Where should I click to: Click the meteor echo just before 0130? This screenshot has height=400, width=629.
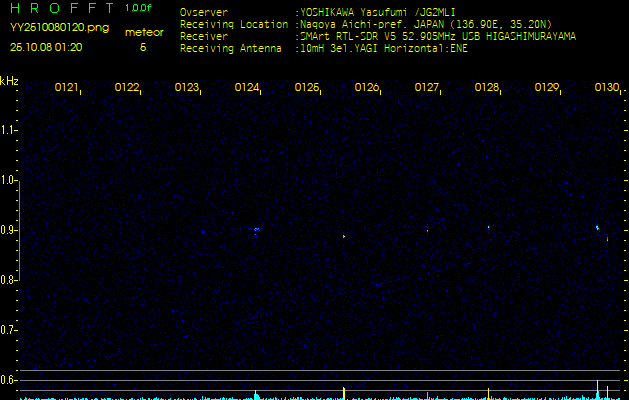(x=597, y=227)
